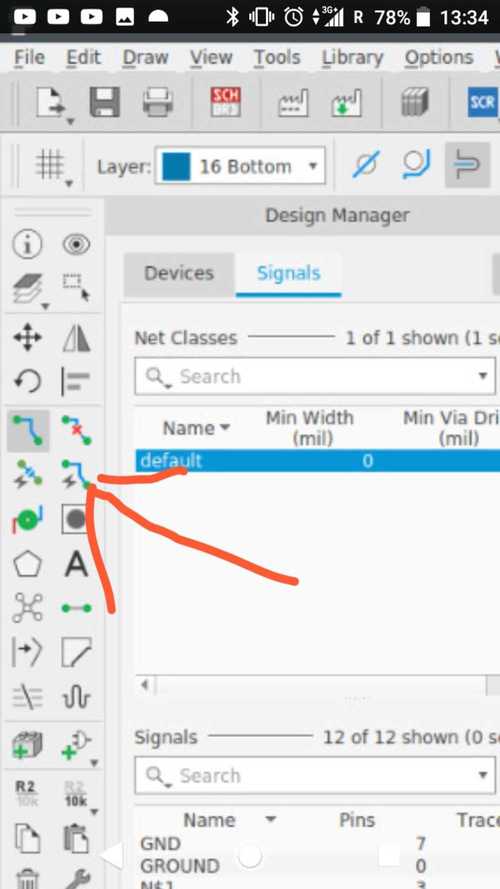Viewport: 500px width, 889px height.
Task: Toggle the Loop Remove routing option
Action: [416, 166]
